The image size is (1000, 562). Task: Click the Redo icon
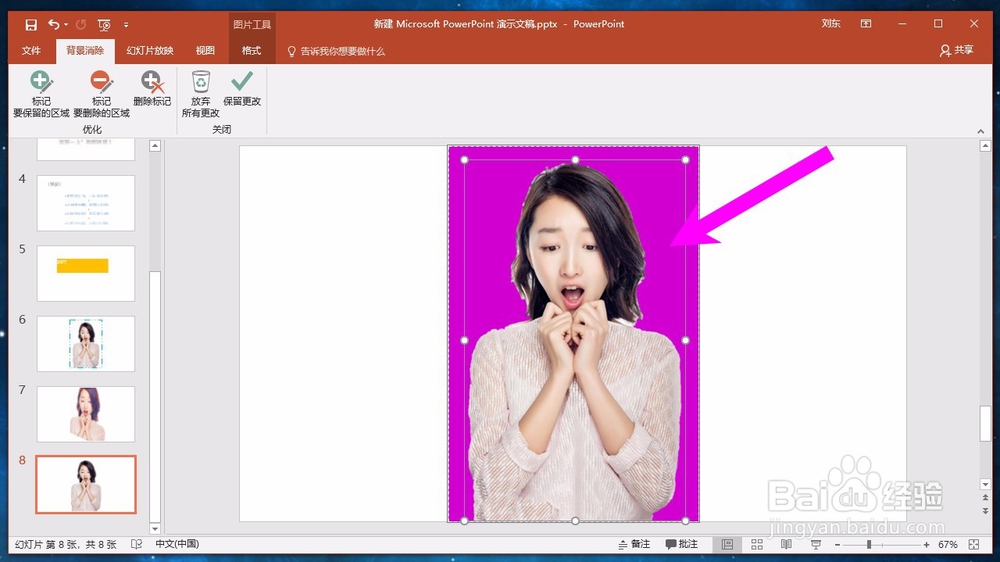point(81,25)
